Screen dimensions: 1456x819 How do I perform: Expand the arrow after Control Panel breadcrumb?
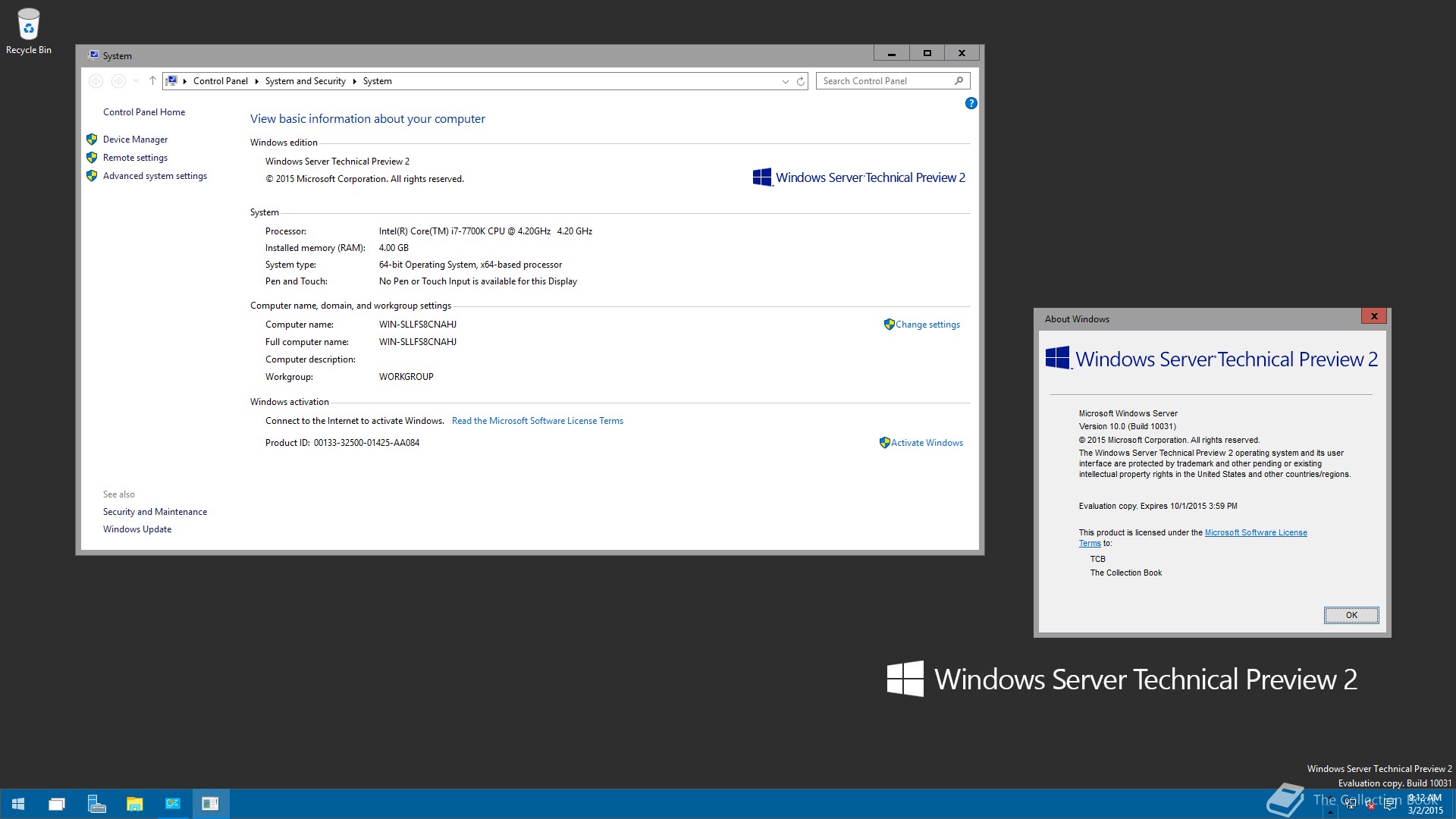[257, 81]
